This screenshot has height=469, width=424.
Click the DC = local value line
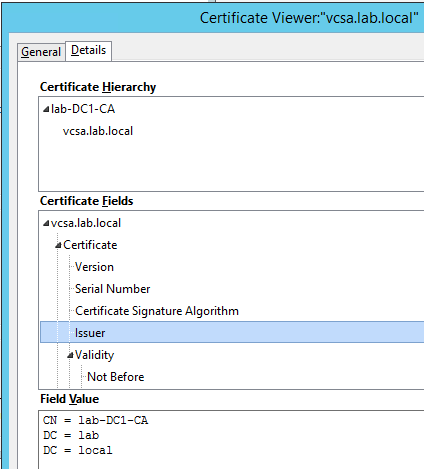pyautogui.click(x=78, y=450)
